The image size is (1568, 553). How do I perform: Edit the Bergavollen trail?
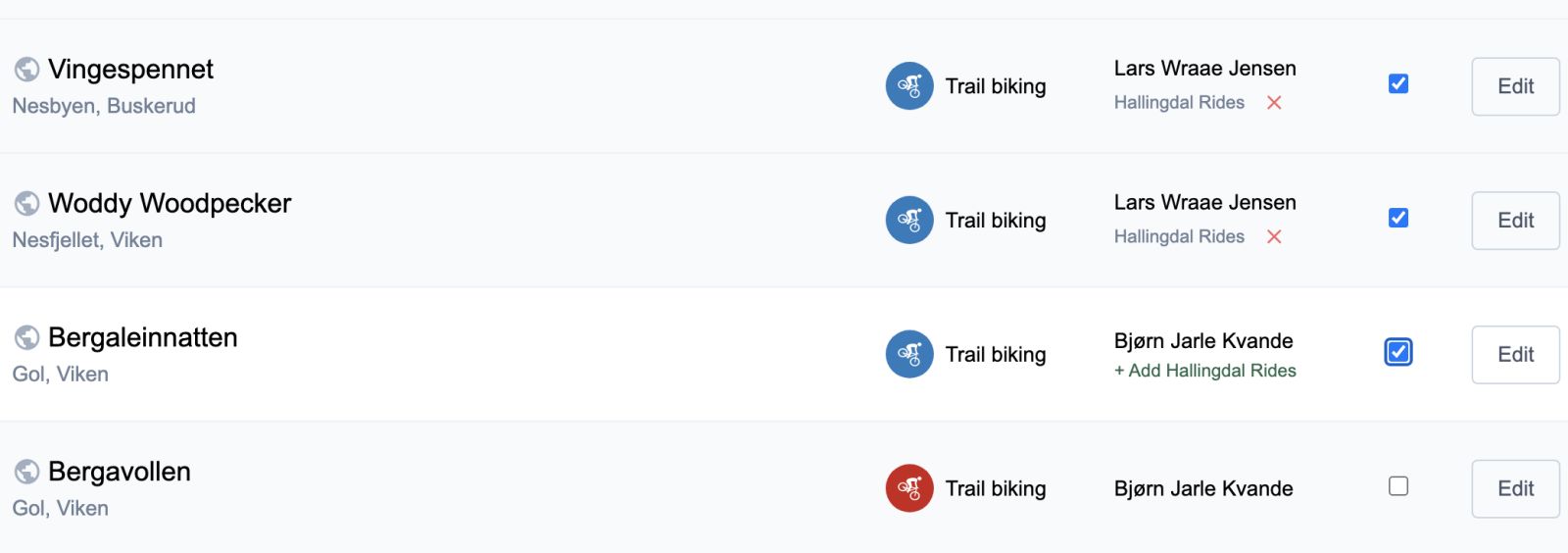tap(1515, 489)
